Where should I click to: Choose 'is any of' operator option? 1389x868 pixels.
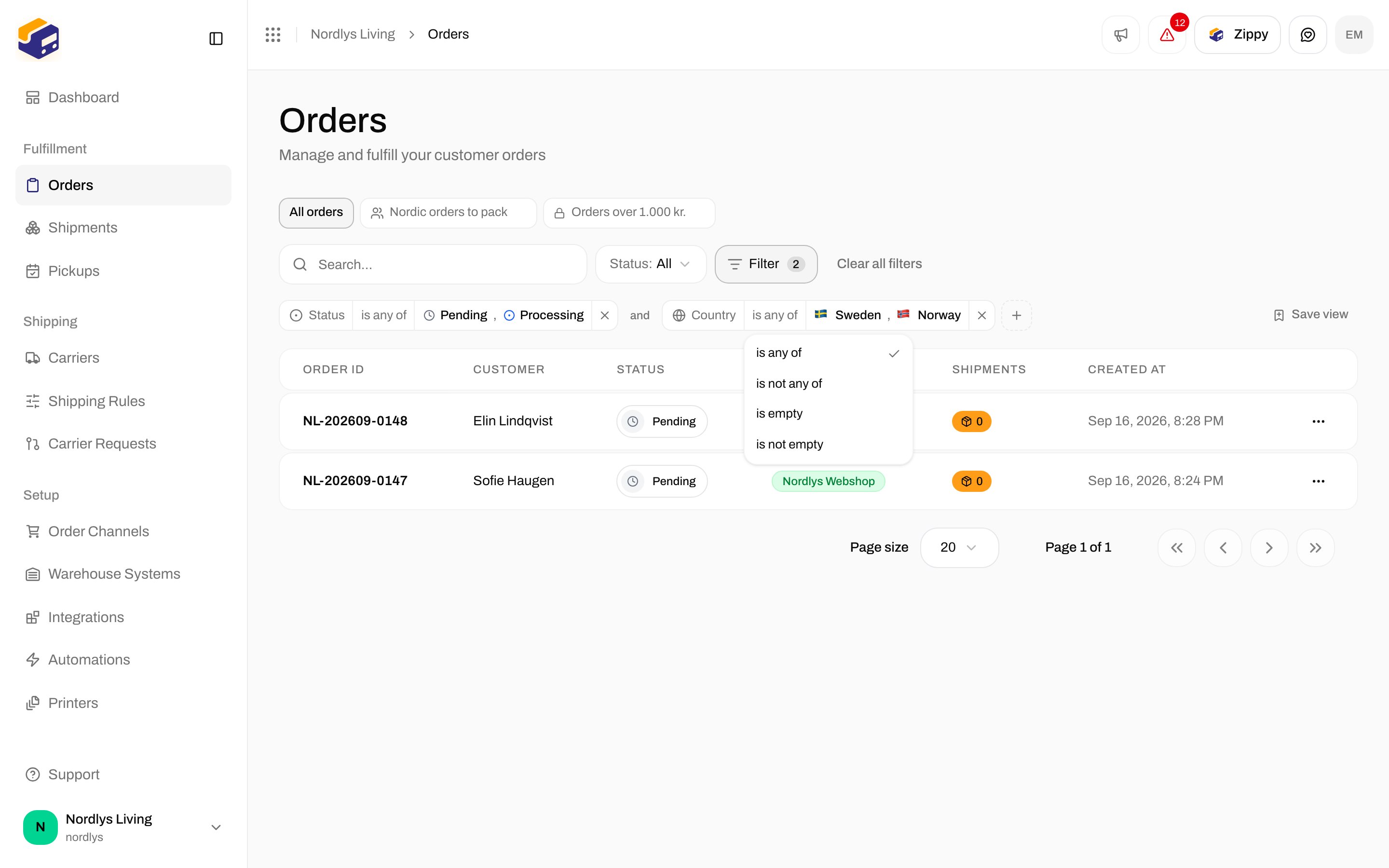[x=828, y=353]
